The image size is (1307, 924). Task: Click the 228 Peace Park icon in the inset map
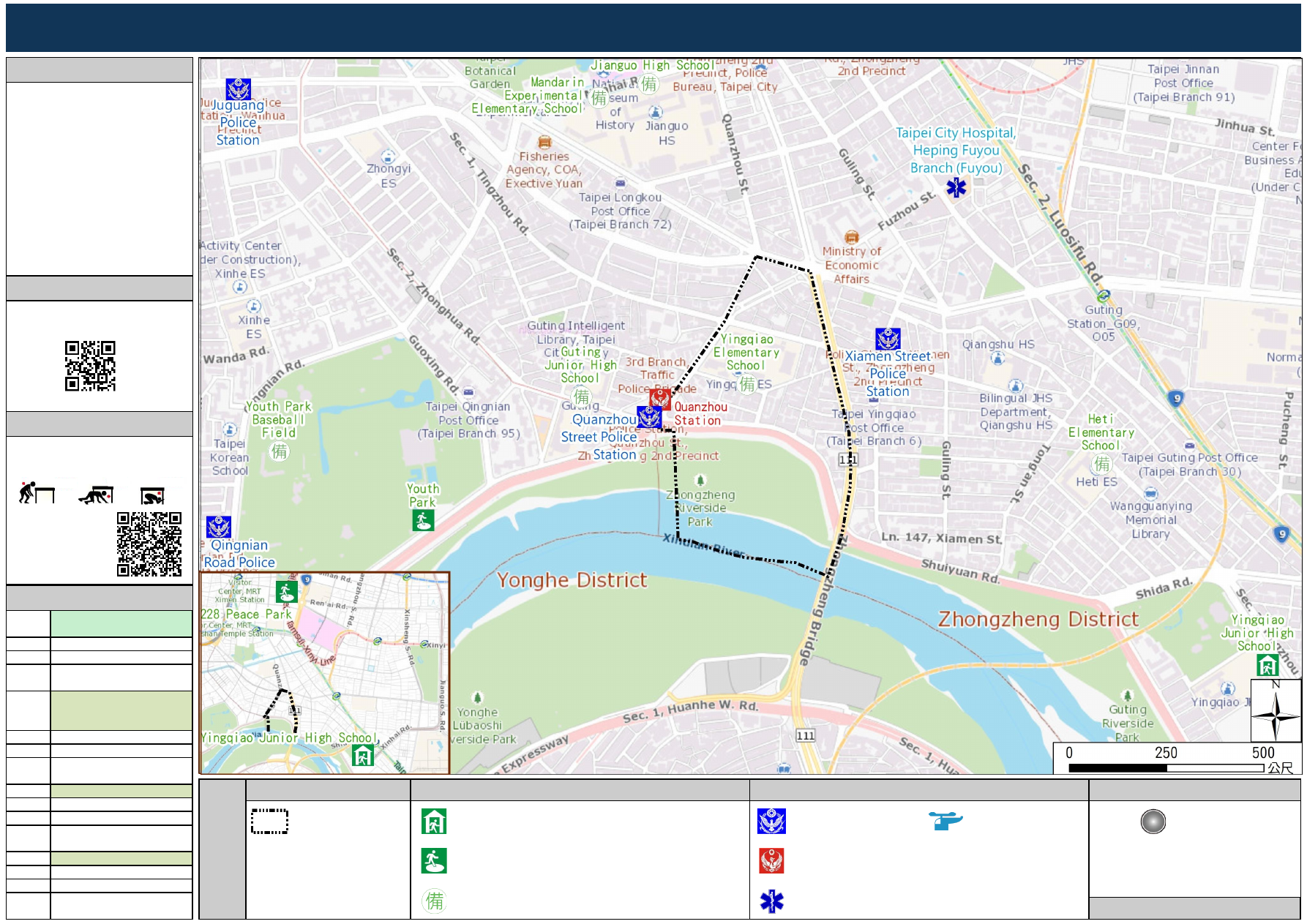pos(287,591)
